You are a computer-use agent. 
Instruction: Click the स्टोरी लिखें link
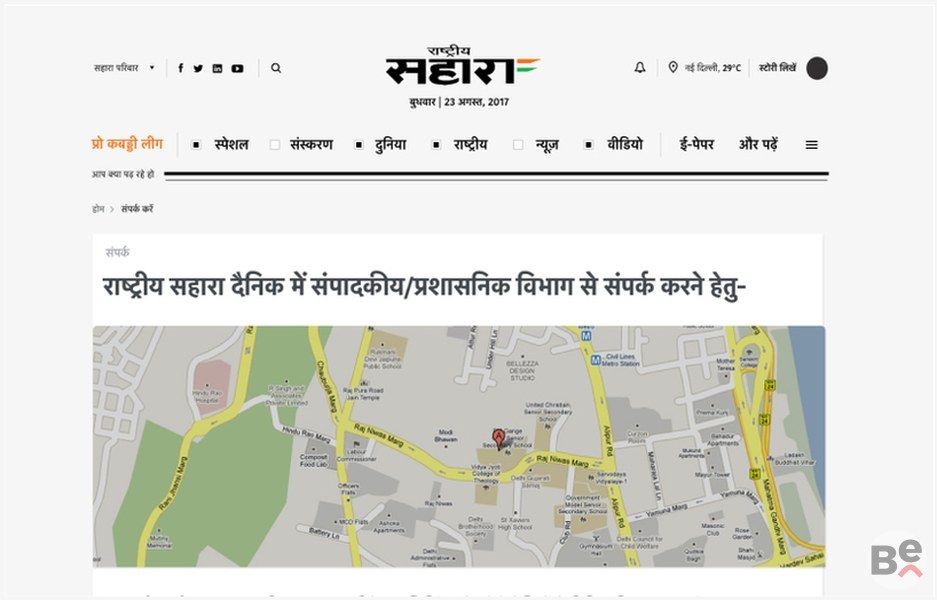[777, 68]
